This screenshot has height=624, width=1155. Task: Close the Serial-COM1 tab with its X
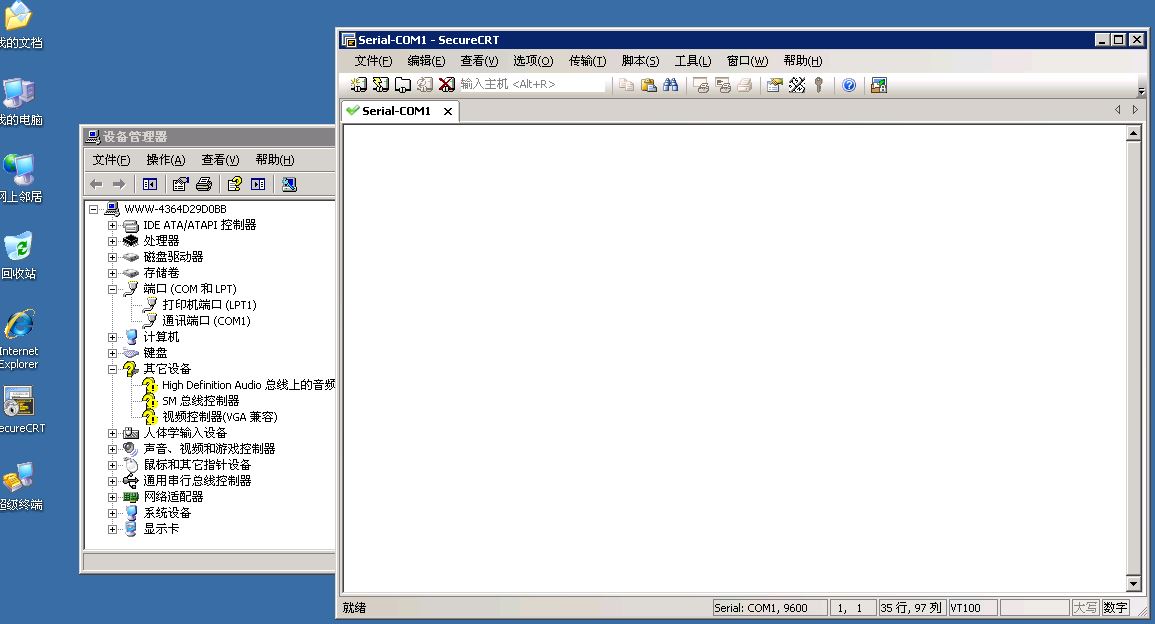click(x=447, y=111)
